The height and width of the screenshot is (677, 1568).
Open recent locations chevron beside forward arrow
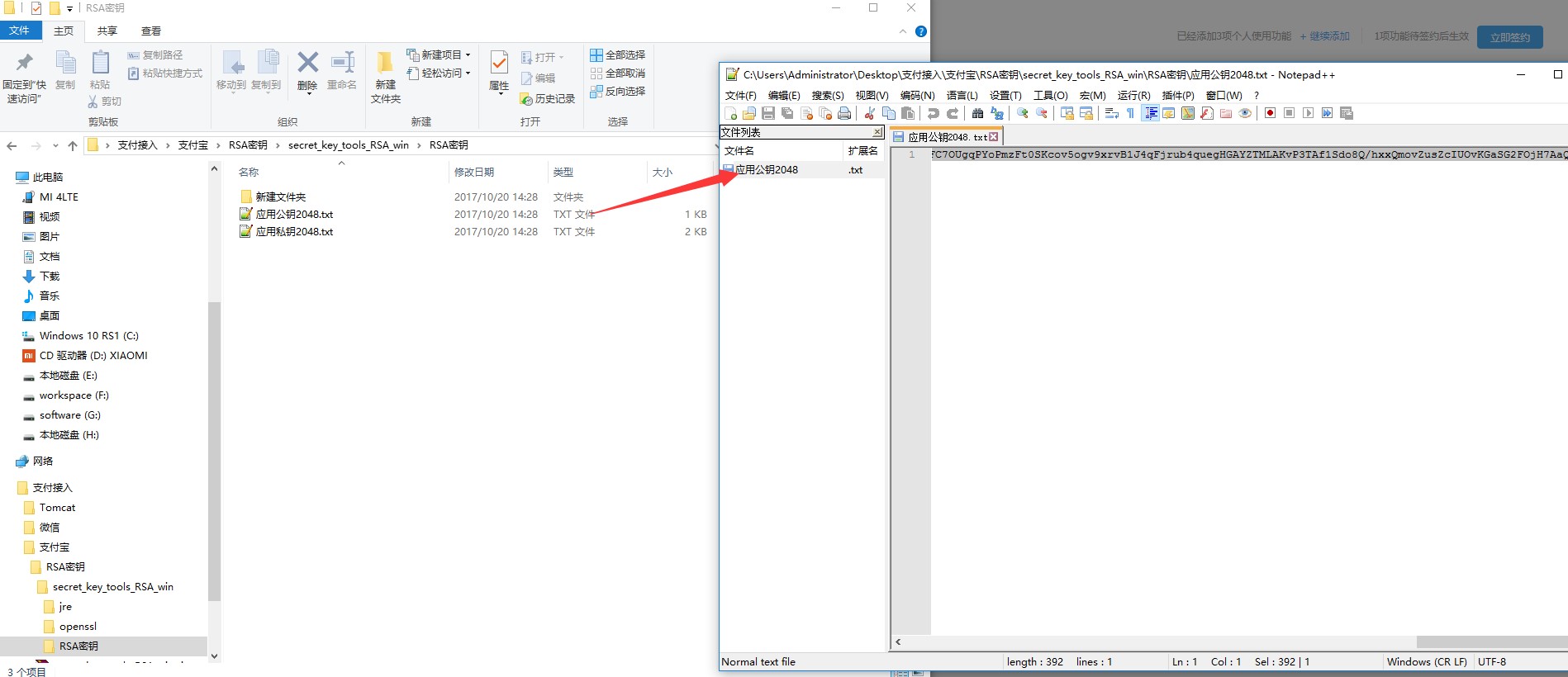[x=55, y=146]
